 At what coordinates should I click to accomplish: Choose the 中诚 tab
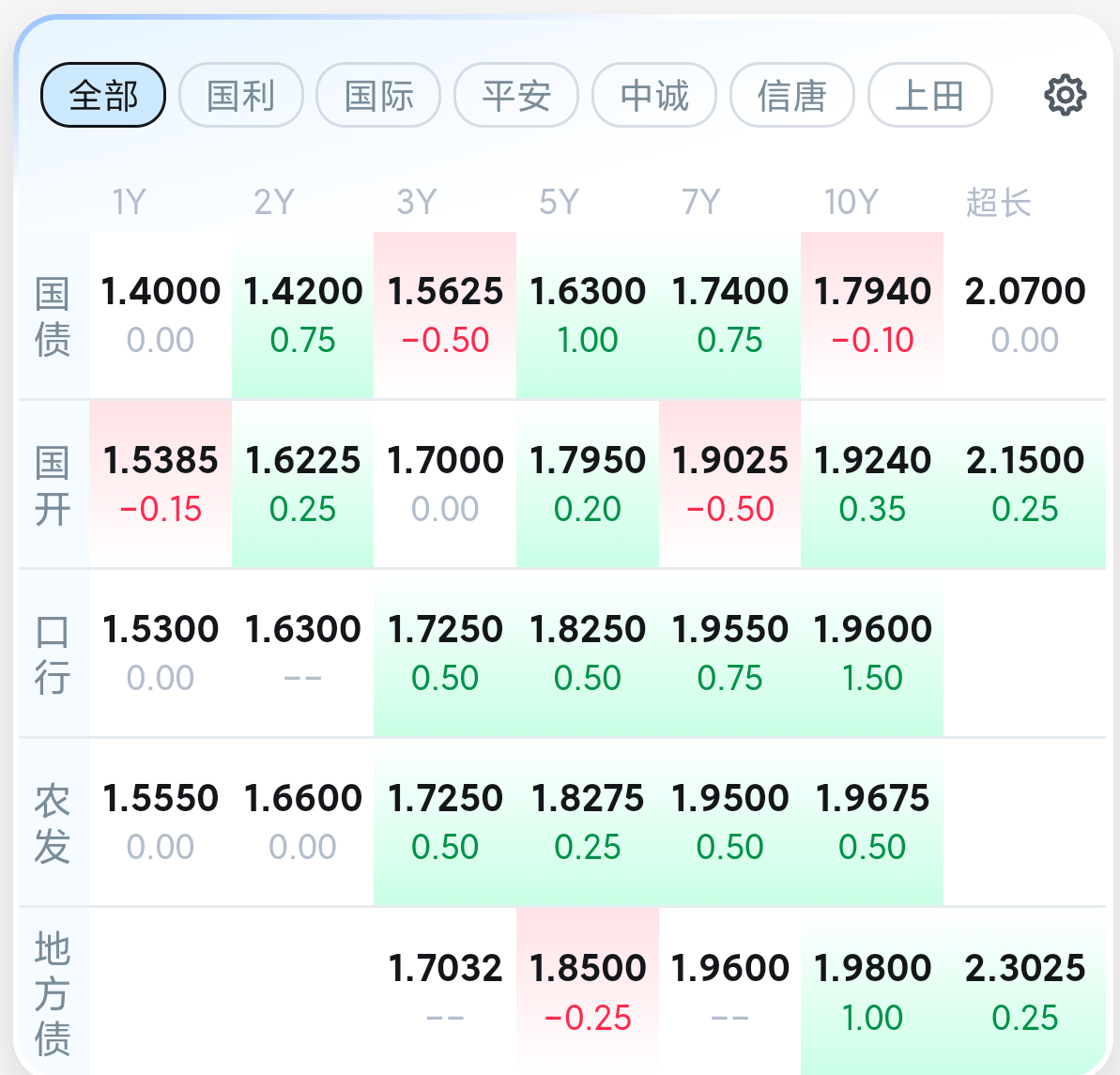(654, 96)
